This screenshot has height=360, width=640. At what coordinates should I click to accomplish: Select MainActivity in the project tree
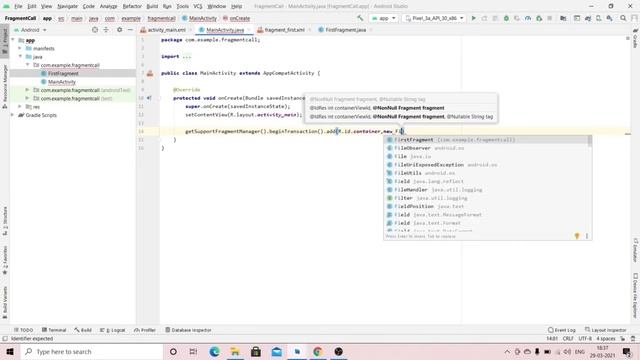tap(62, 82)
